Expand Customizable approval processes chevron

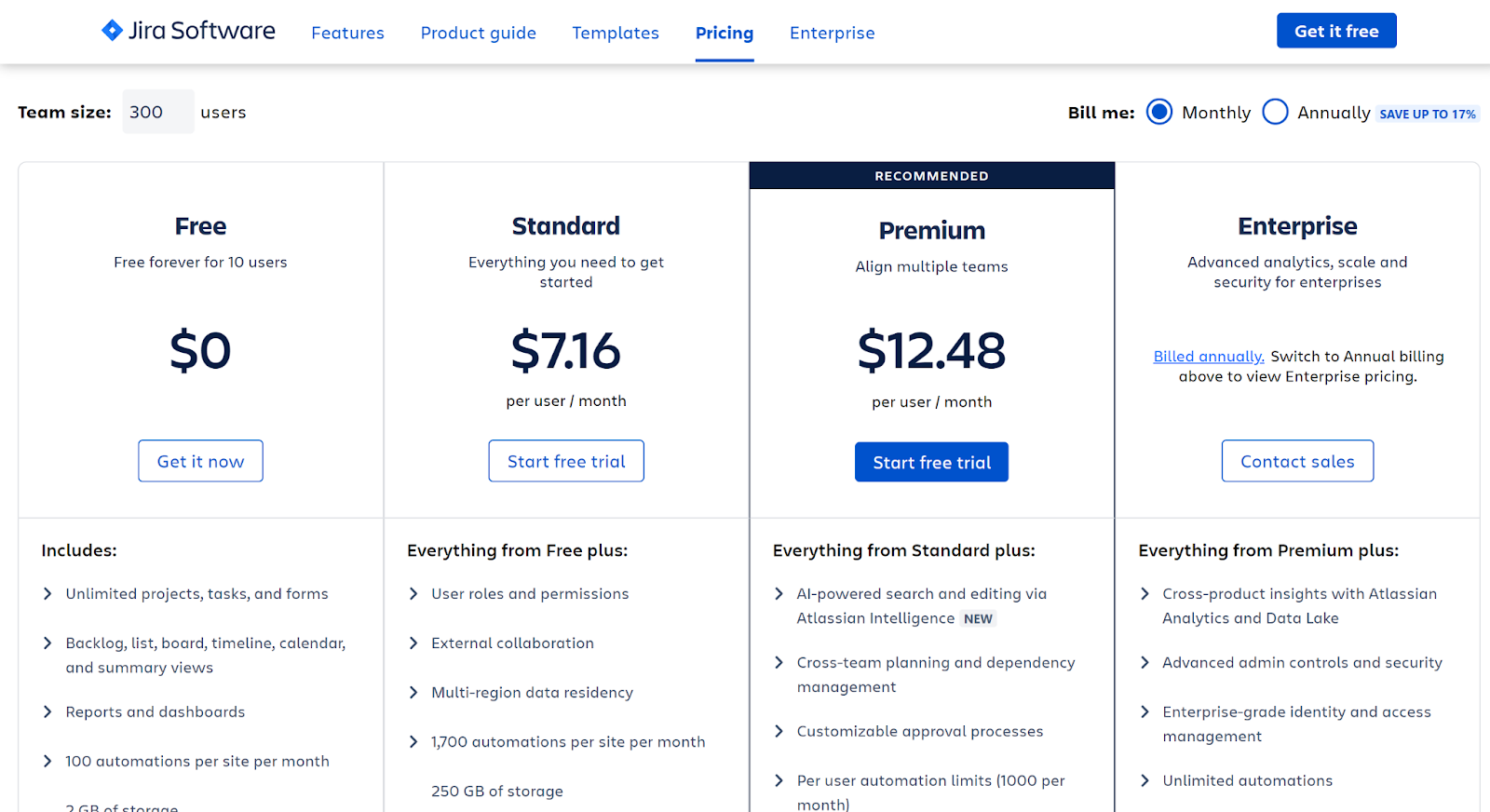point(779,732)
